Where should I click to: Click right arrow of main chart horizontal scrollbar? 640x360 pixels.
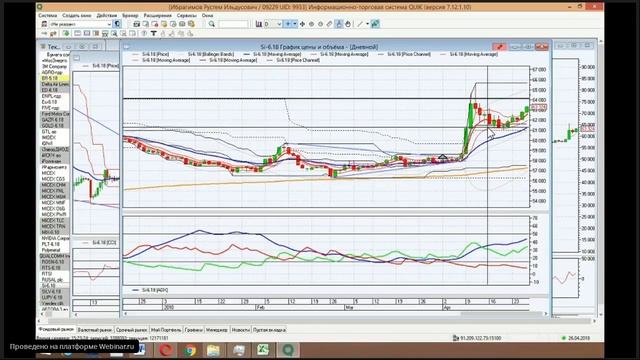(545, 313)
